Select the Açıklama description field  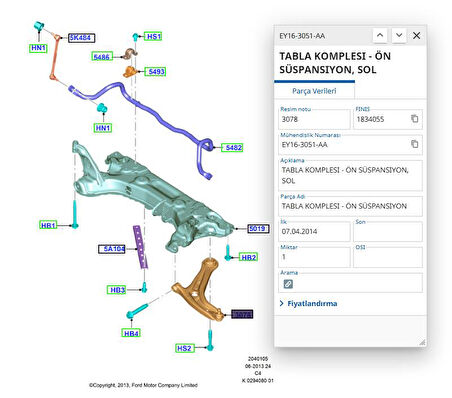coord(351,175)
